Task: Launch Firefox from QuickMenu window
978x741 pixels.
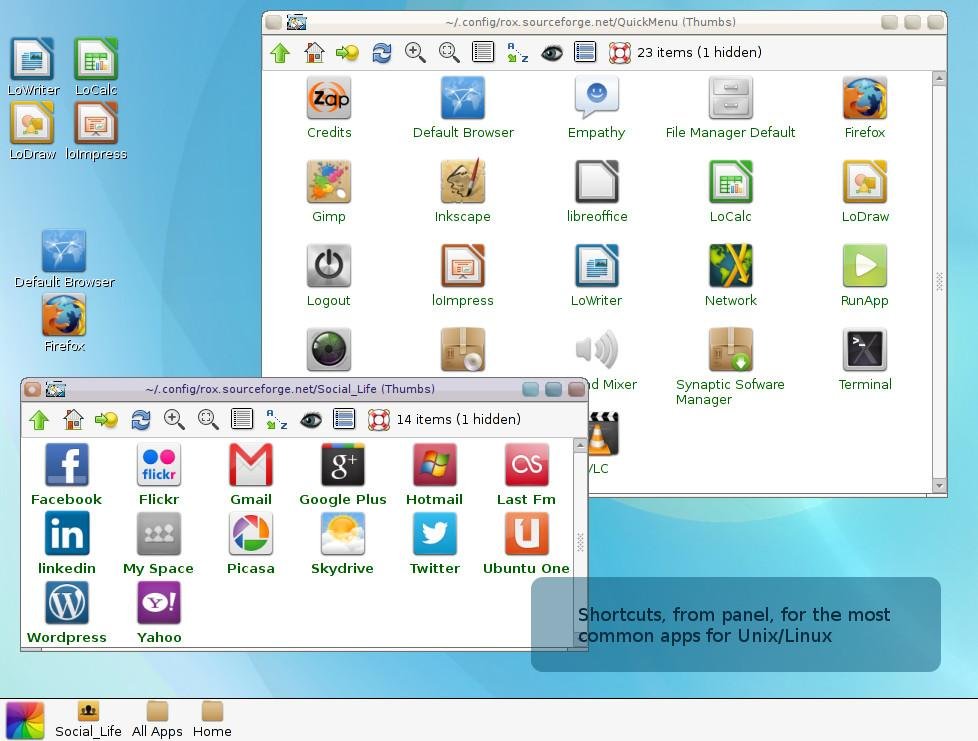Action: (864, 98)
